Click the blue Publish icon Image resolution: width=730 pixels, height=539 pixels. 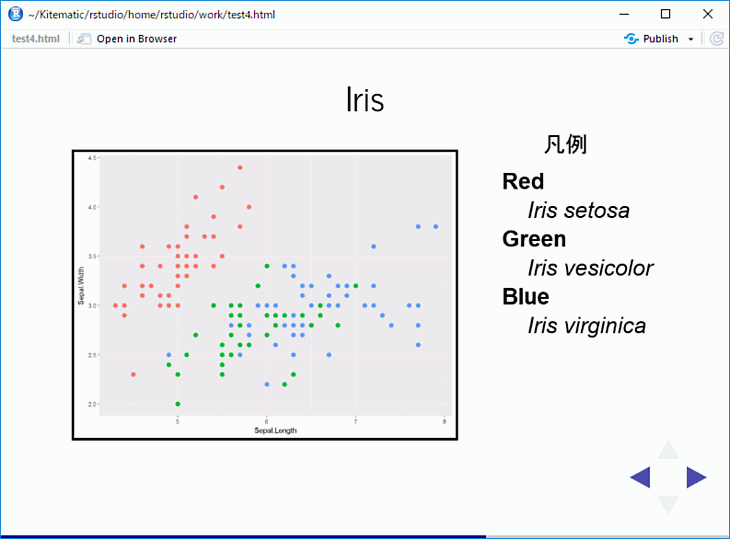pyautogui.click(x=631, y=39)
